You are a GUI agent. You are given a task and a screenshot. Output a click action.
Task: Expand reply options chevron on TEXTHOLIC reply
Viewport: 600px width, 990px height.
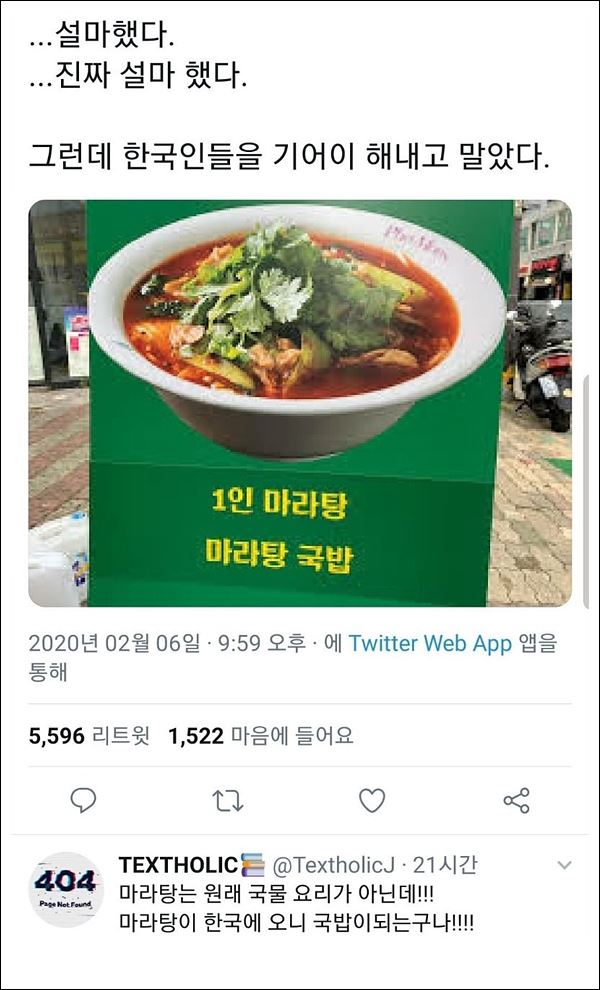pyautogui.click(x=564, y=865)
